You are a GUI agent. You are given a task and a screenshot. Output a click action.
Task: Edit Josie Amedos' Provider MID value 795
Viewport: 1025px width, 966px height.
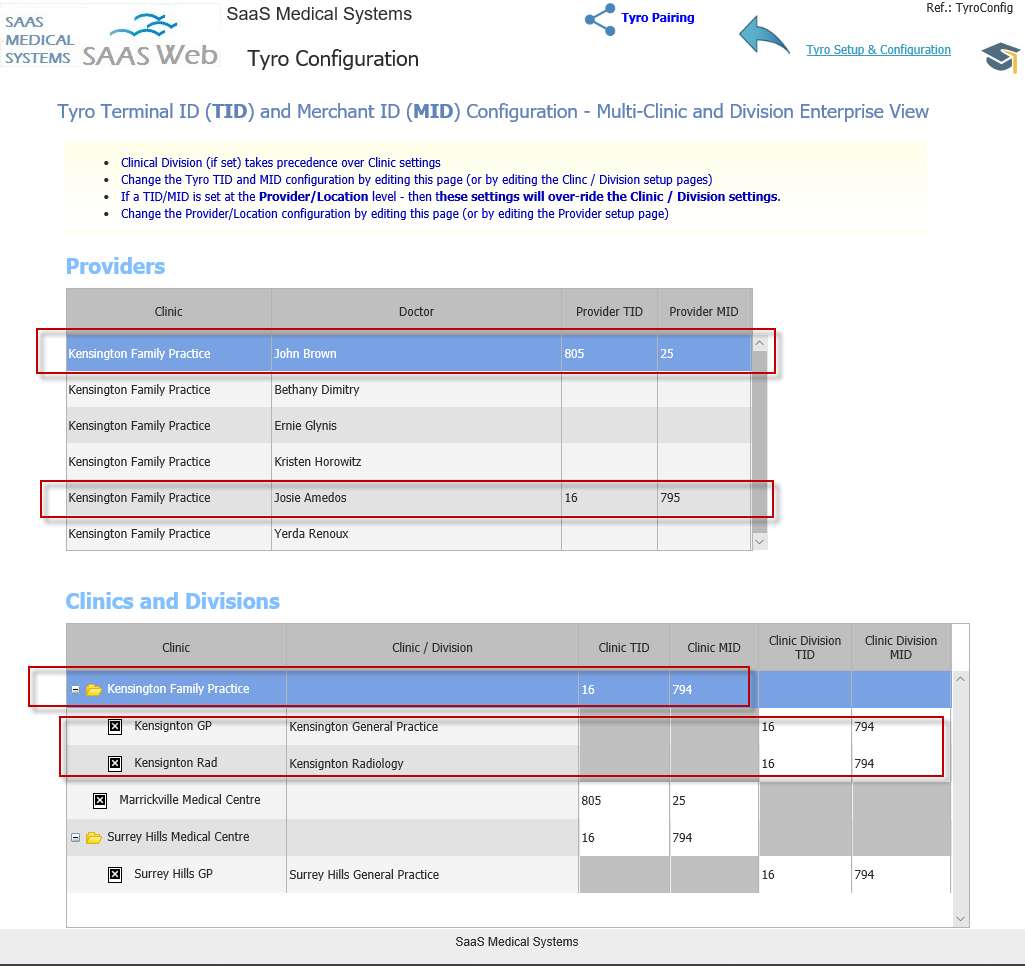704,497
